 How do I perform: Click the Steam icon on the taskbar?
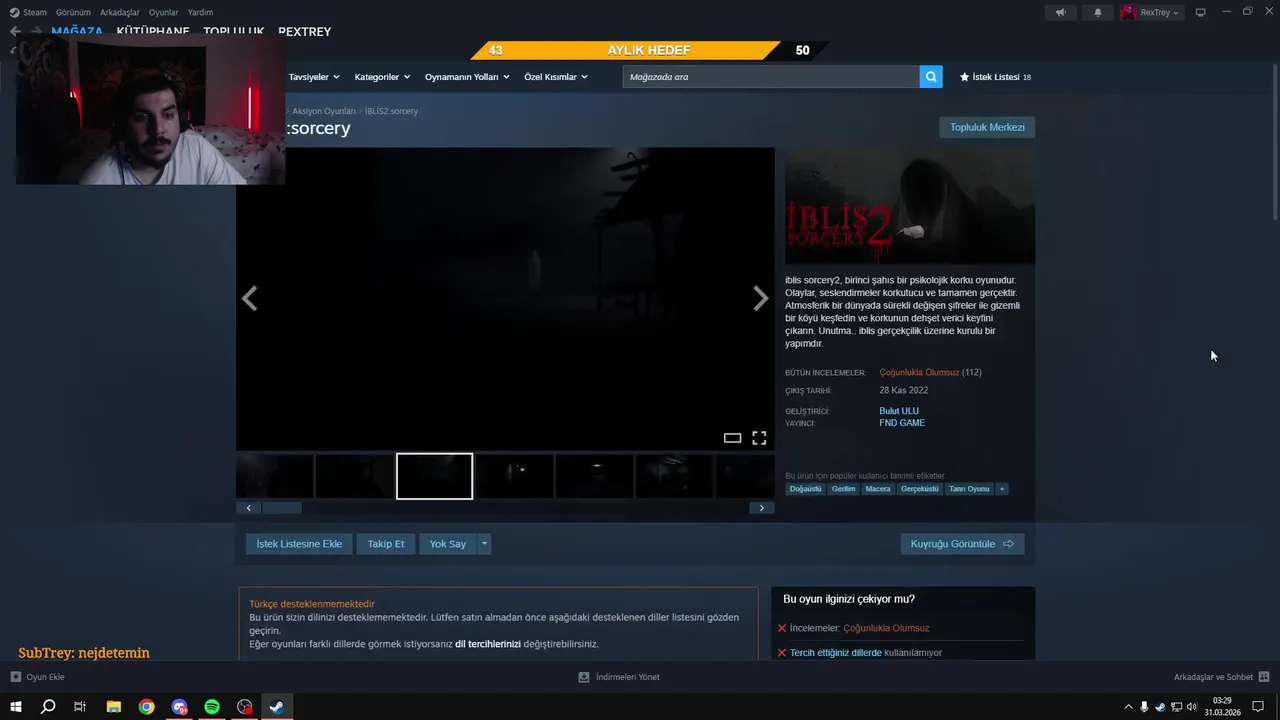click(x=277, y=707)
